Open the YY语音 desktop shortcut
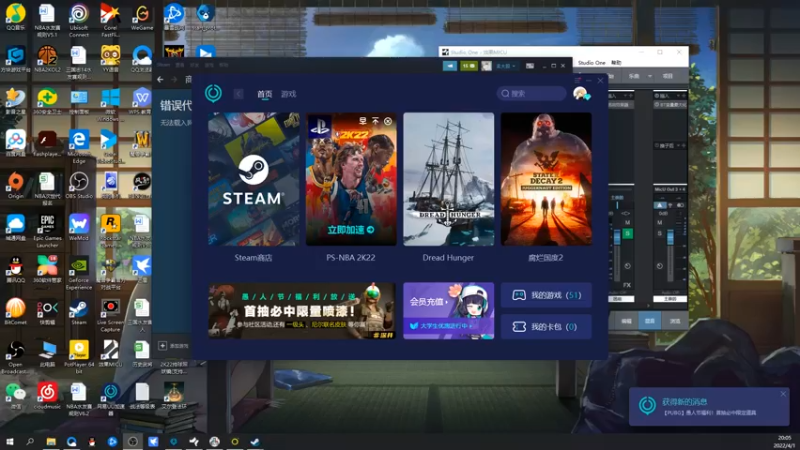Viewport: 800px width, 450px height. (110, 59)
